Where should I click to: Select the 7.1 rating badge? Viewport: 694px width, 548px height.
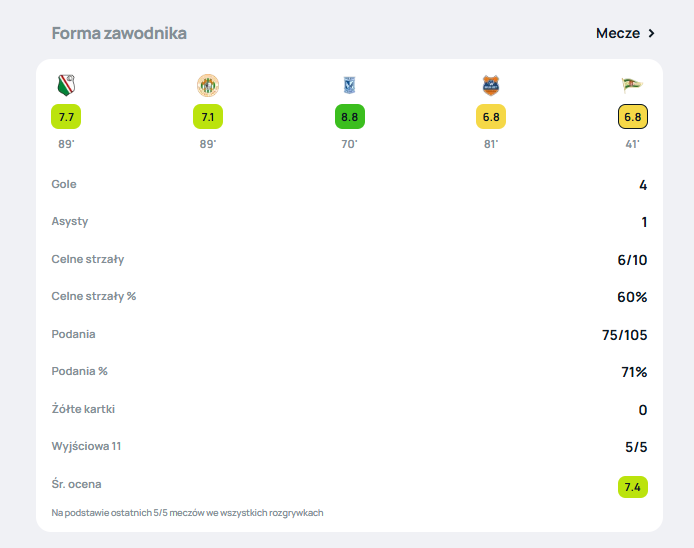(208, 117)
